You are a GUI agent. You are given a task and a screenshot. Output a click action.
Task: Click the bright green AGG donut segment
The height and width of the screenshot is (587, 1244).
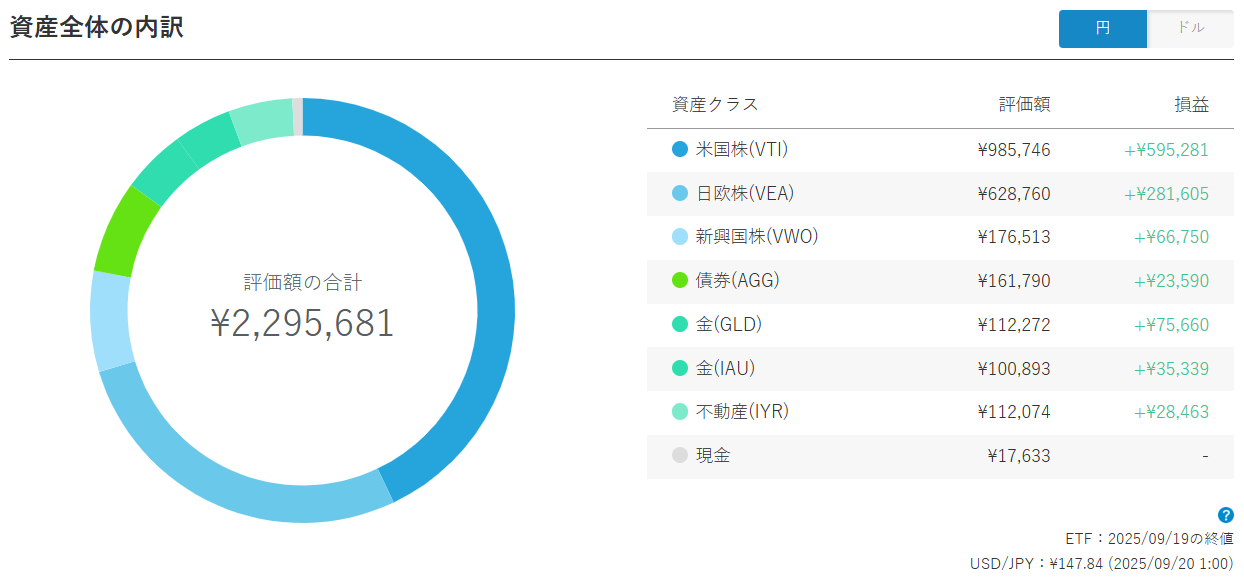[125, 232]
